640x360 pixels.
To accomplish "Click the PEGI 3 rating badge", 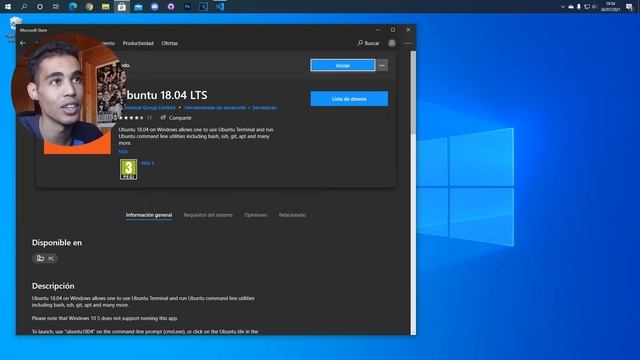I will coord(128,169).
